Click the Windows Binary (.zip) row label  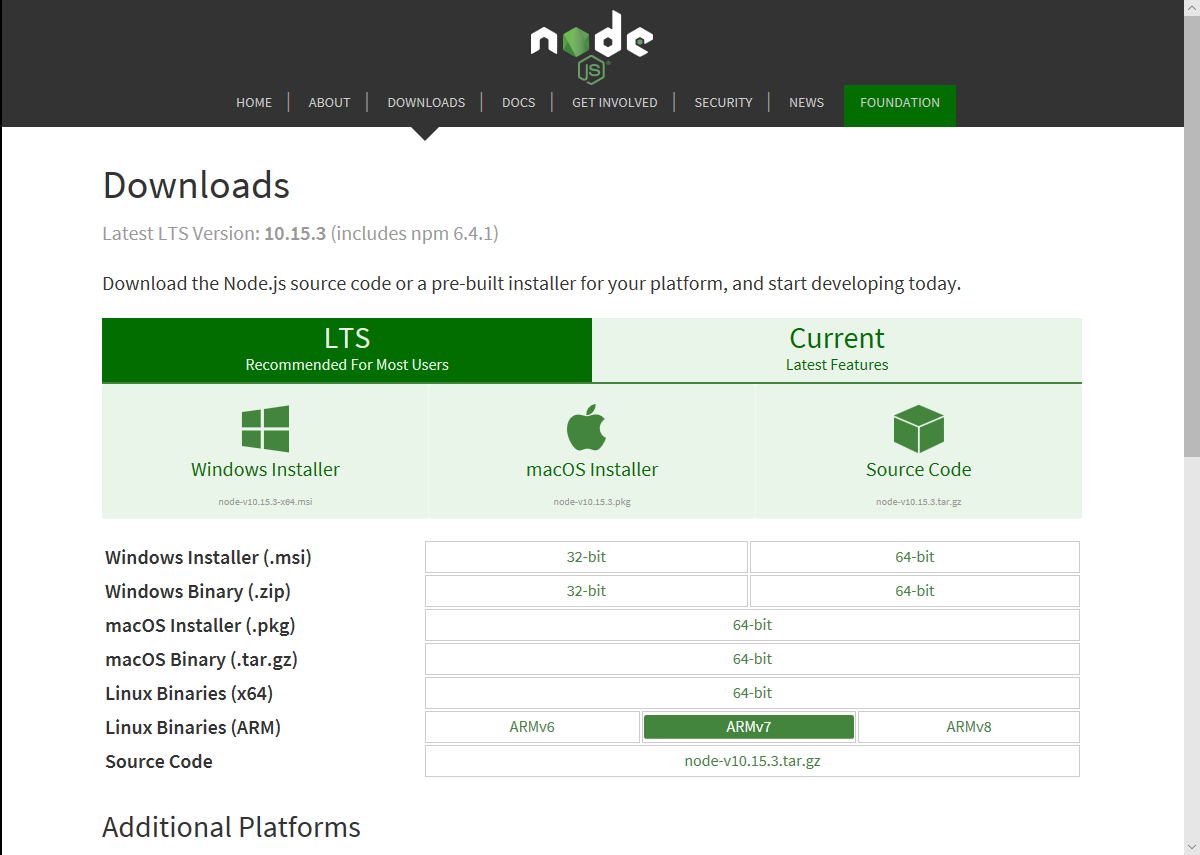(x=198, y=592)
